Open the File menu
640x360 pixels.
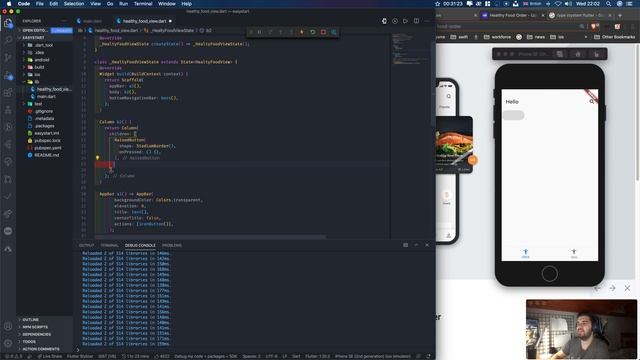40,4
